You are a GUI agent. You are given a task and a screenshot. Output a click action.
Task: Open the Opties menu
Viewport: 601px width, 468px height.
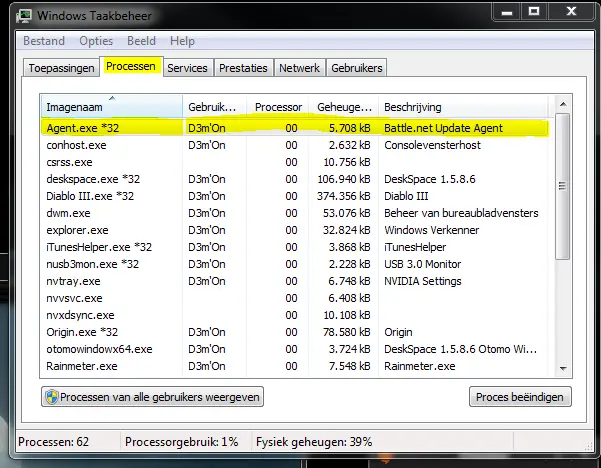click(96, 41)
